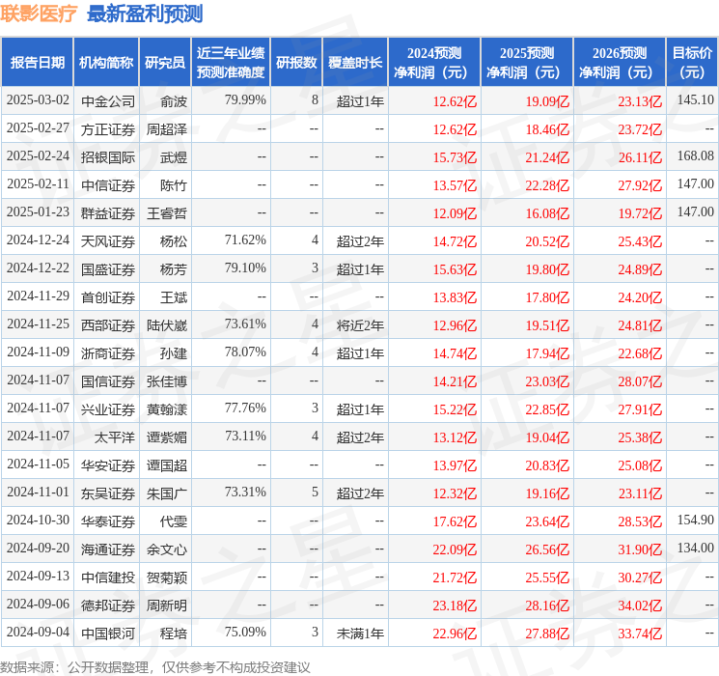
Task: Select 天风证券 accuracy value 71.62%
Action: (x=245, y=240)
